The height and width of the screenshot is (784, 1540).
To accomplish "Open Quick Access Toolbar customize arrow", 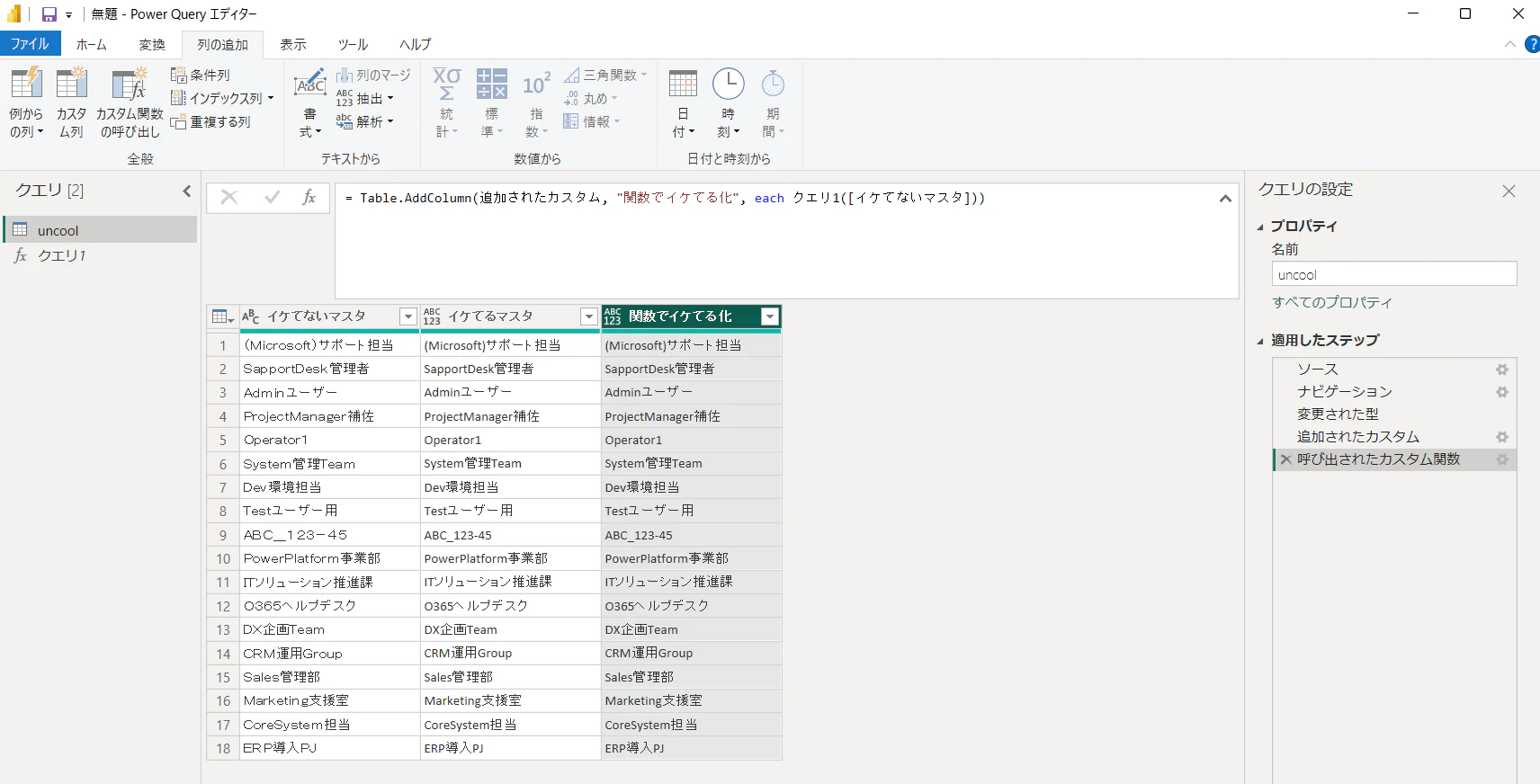I will 68,15.
